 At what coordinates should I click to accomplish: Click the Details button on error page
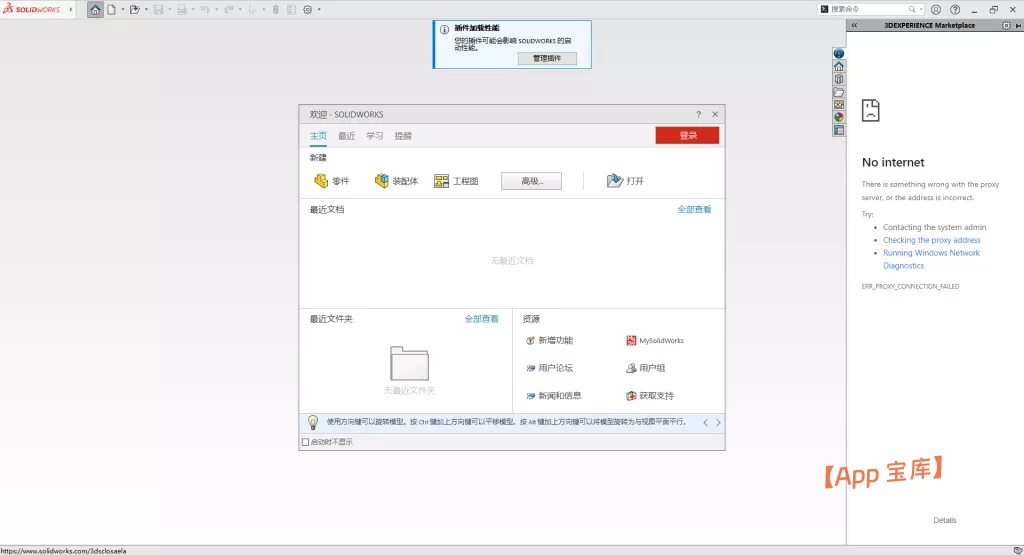click(x=944, y=520)
